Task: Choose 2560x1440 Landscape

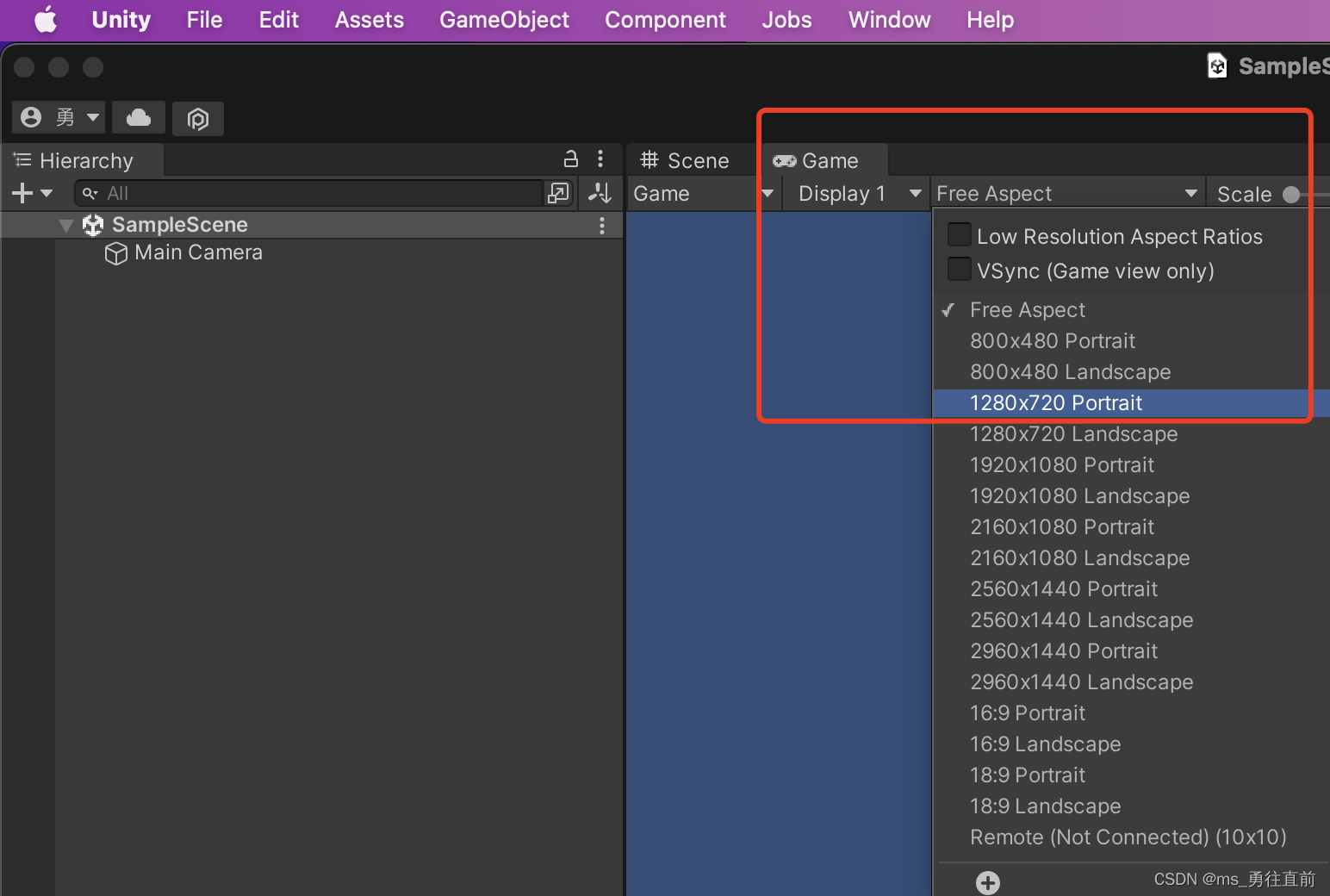Action: pyautogui.click(x=1131, y=619)
